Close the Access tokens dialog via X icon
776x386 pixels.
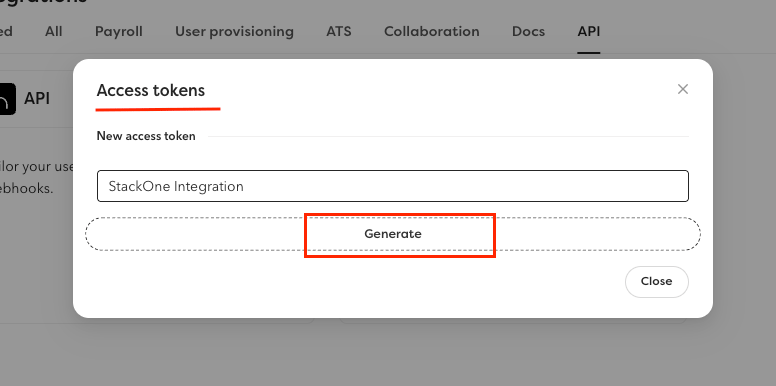[682, 90]
